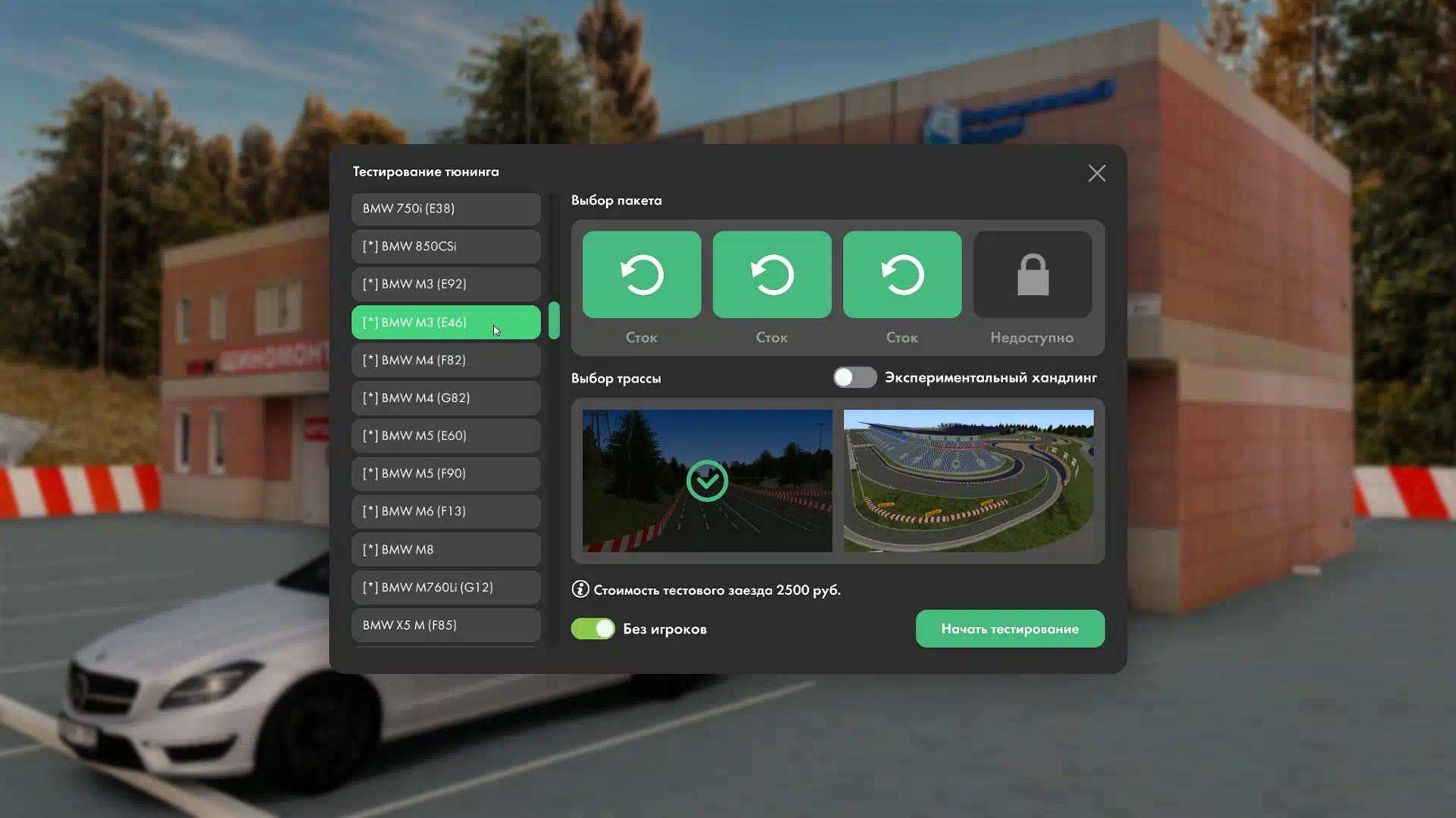This screenshot has width=1456, height=818.
Task: Select [*] BMW 850CSi in the list
Action: pos(446,246)
